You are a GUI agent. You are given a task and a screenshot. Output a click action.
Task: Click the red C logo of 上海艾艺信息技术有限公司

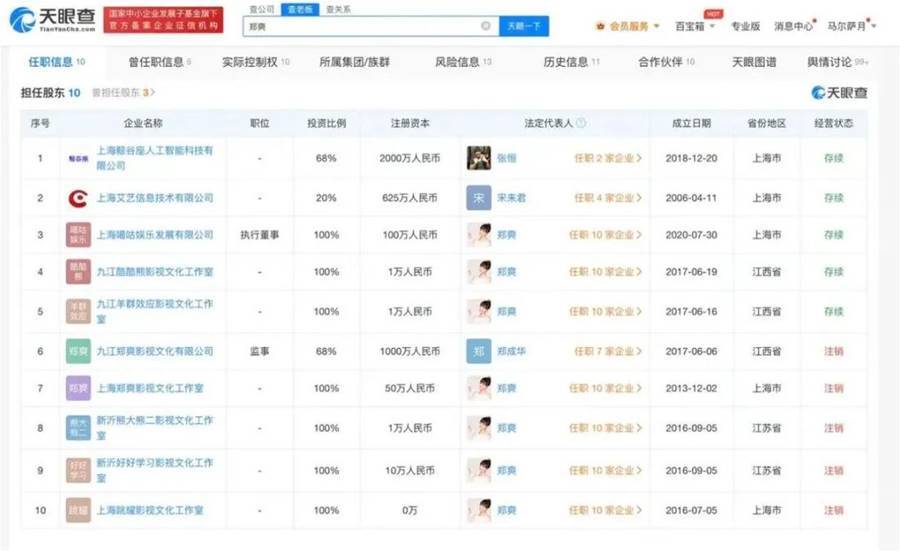tap(79, 198)
